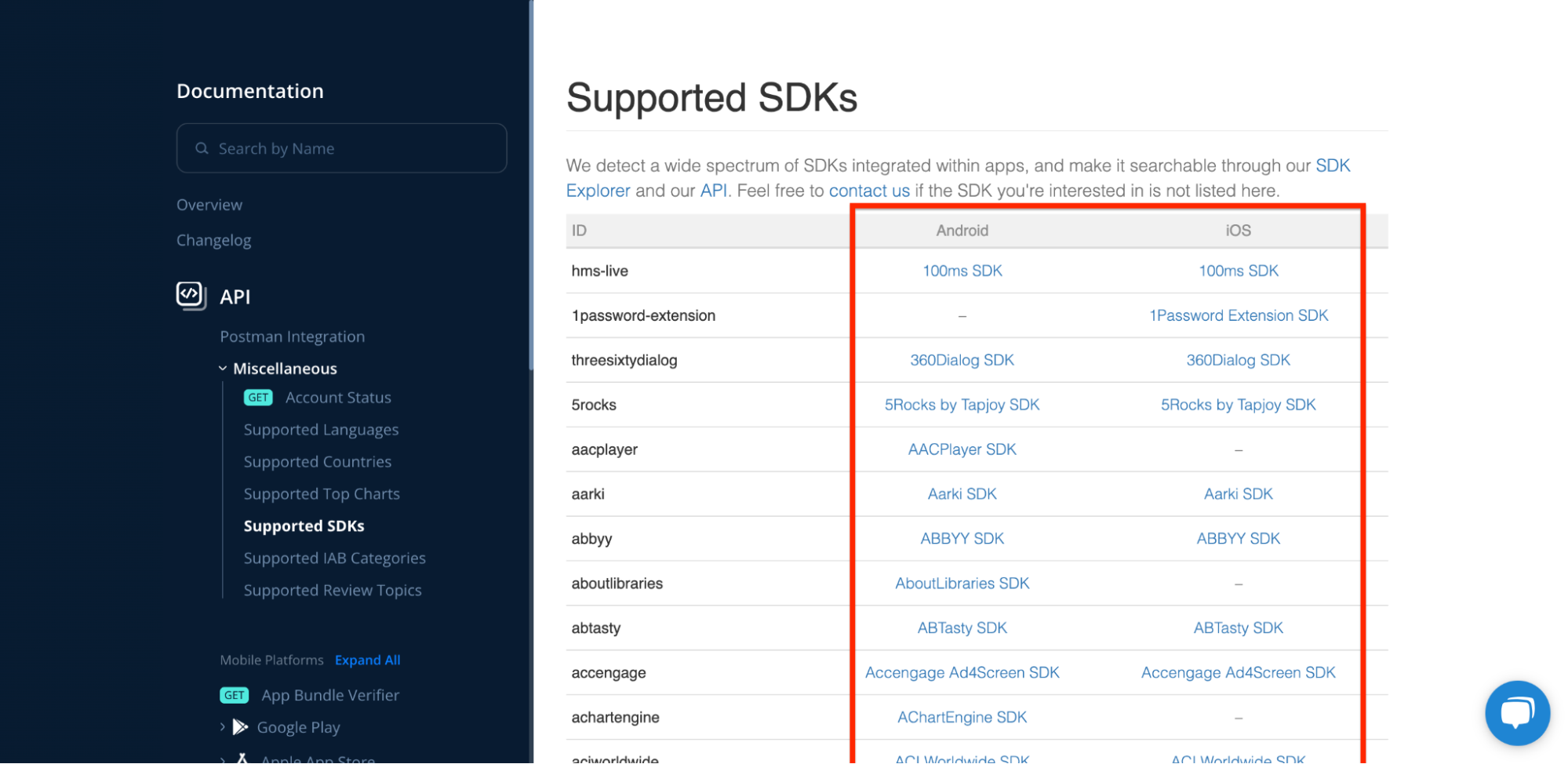The height and width of the screenshot is (764, 1568).
Task: Click the Android column header
Action: [x=962, y=231]
